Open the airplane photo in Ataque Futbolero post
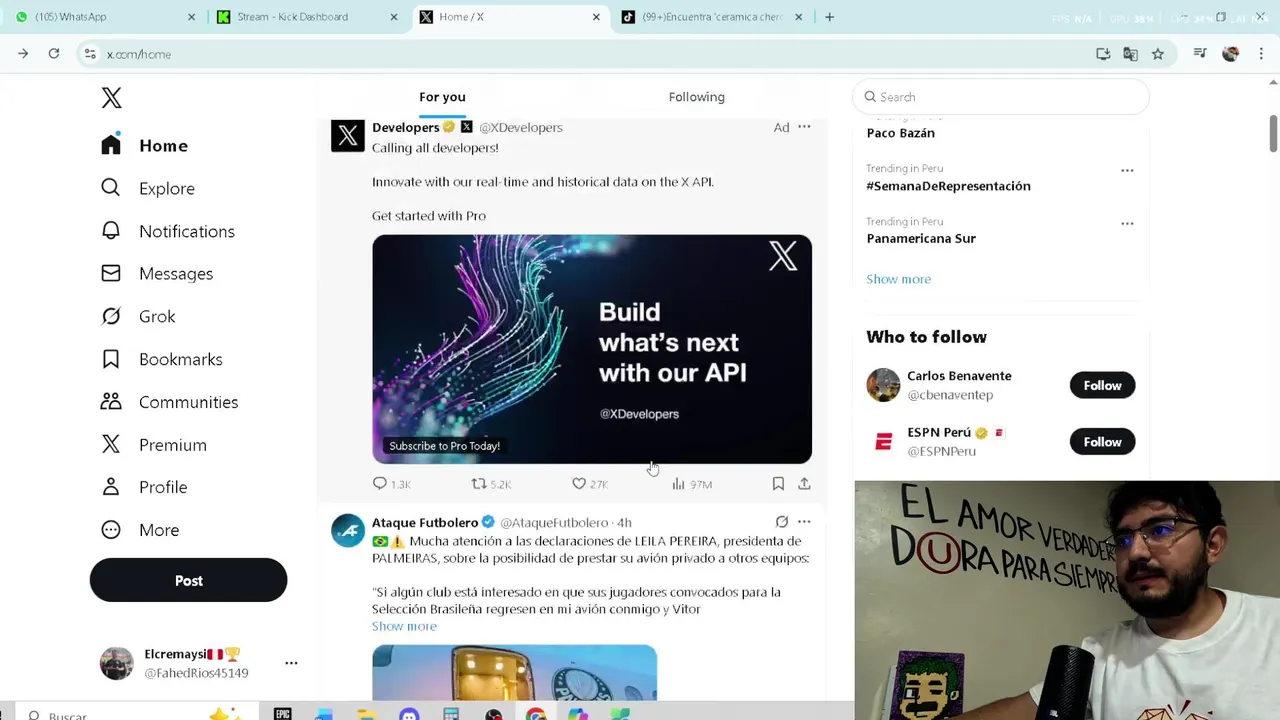1280x720 pixels. pos(514,673)
